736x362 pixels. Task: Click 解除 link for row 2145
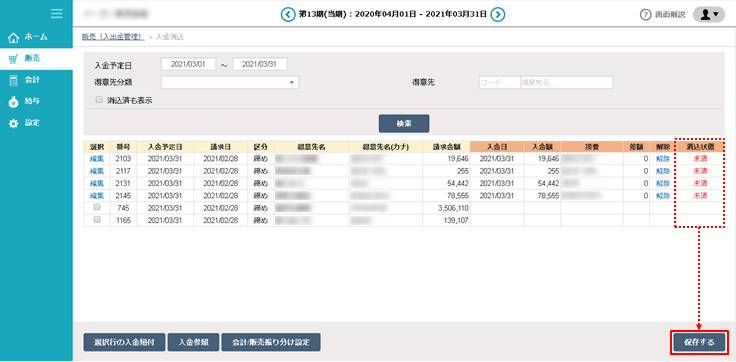click(x=662, y=195)
